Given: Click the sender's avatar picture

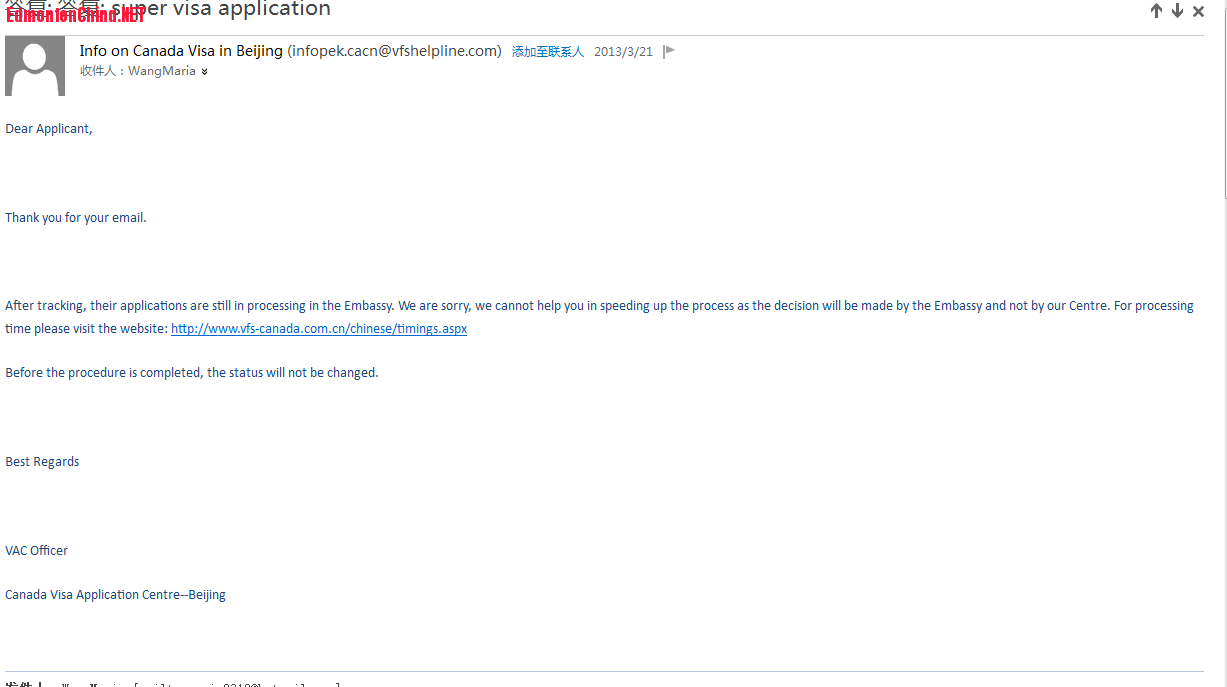Looking at the screenshot, I should [x=35, y=66].
